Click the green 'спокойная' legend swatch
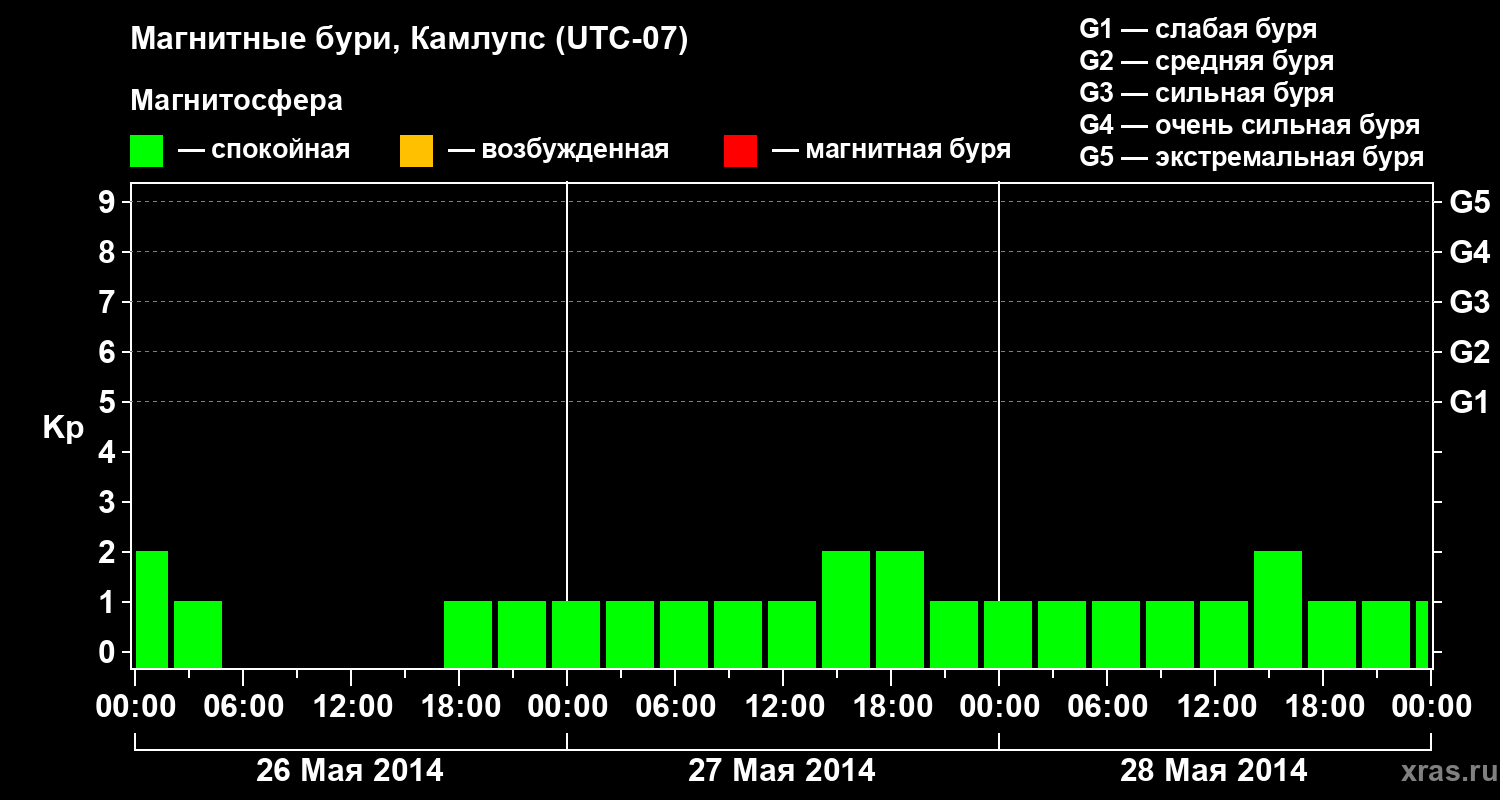Screen dimensions: 1500x800 coord(146,151)
